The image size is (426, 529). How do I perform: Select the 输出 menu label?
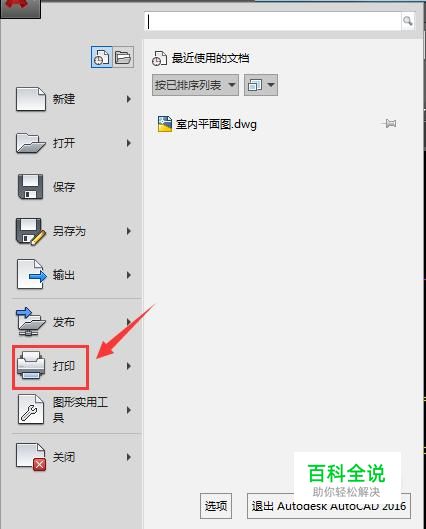64,275
